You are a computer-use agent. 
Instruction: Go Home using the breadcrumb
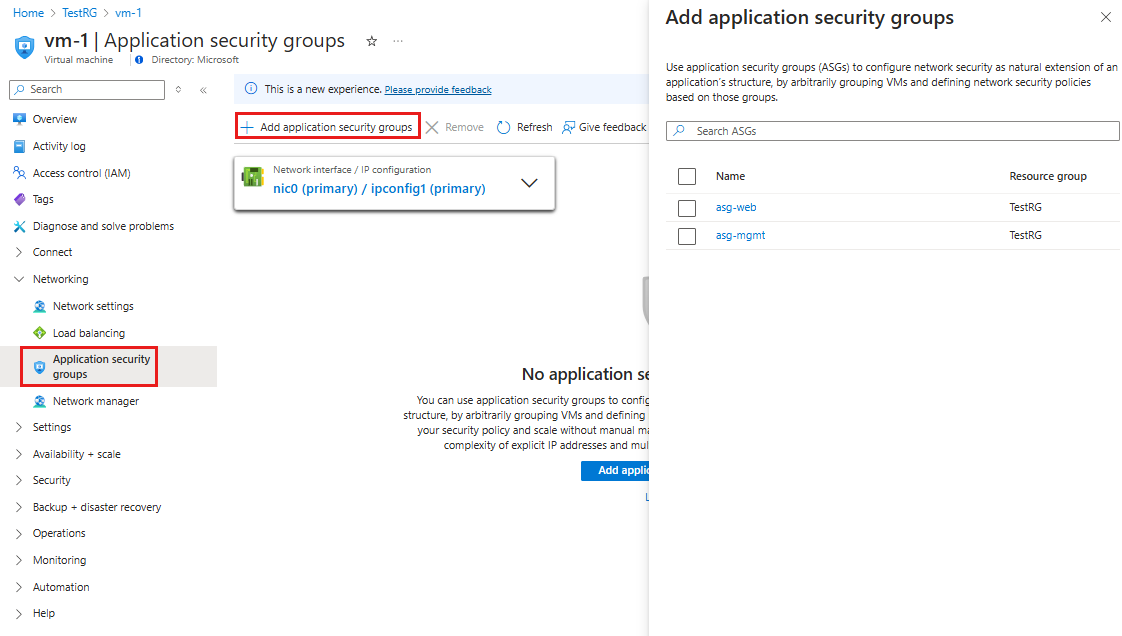pos(27,13)
